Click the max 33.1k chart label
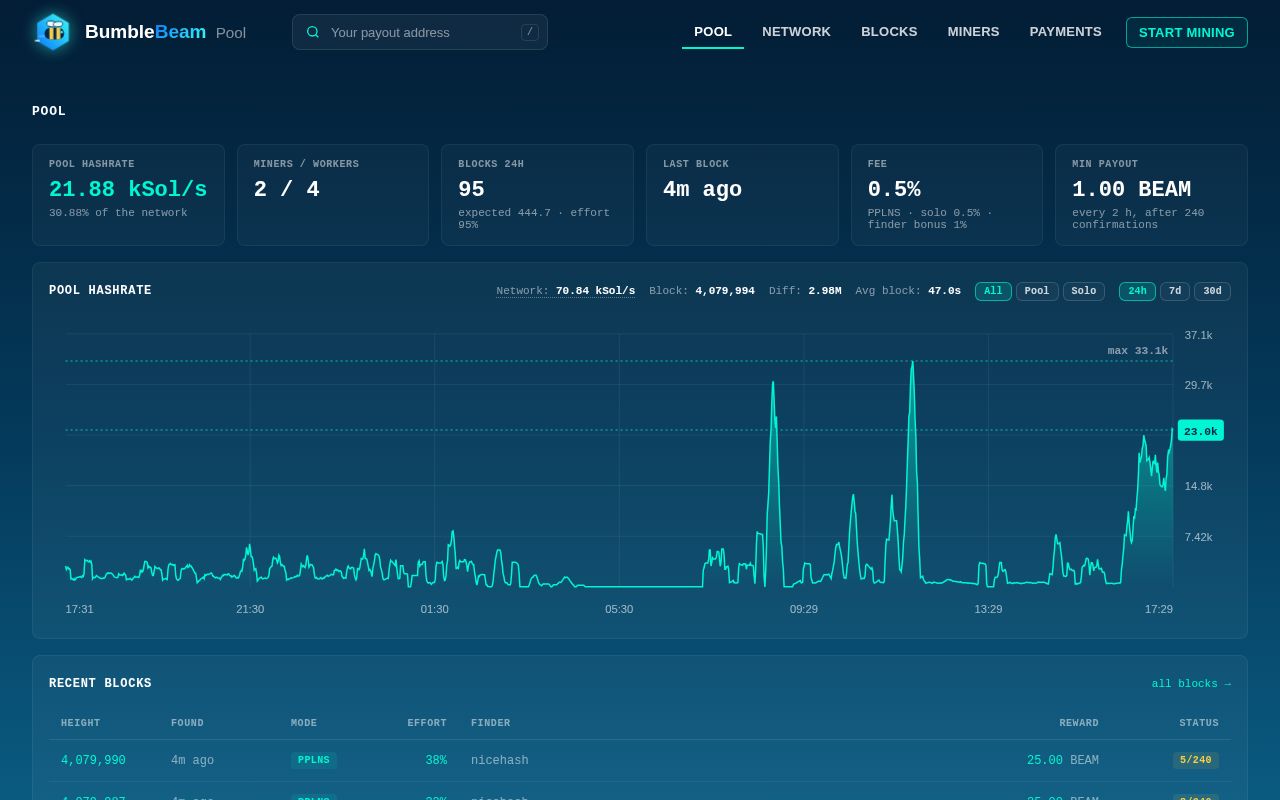Viewport: 1280px width, 800px height. tap(1138, 350)
